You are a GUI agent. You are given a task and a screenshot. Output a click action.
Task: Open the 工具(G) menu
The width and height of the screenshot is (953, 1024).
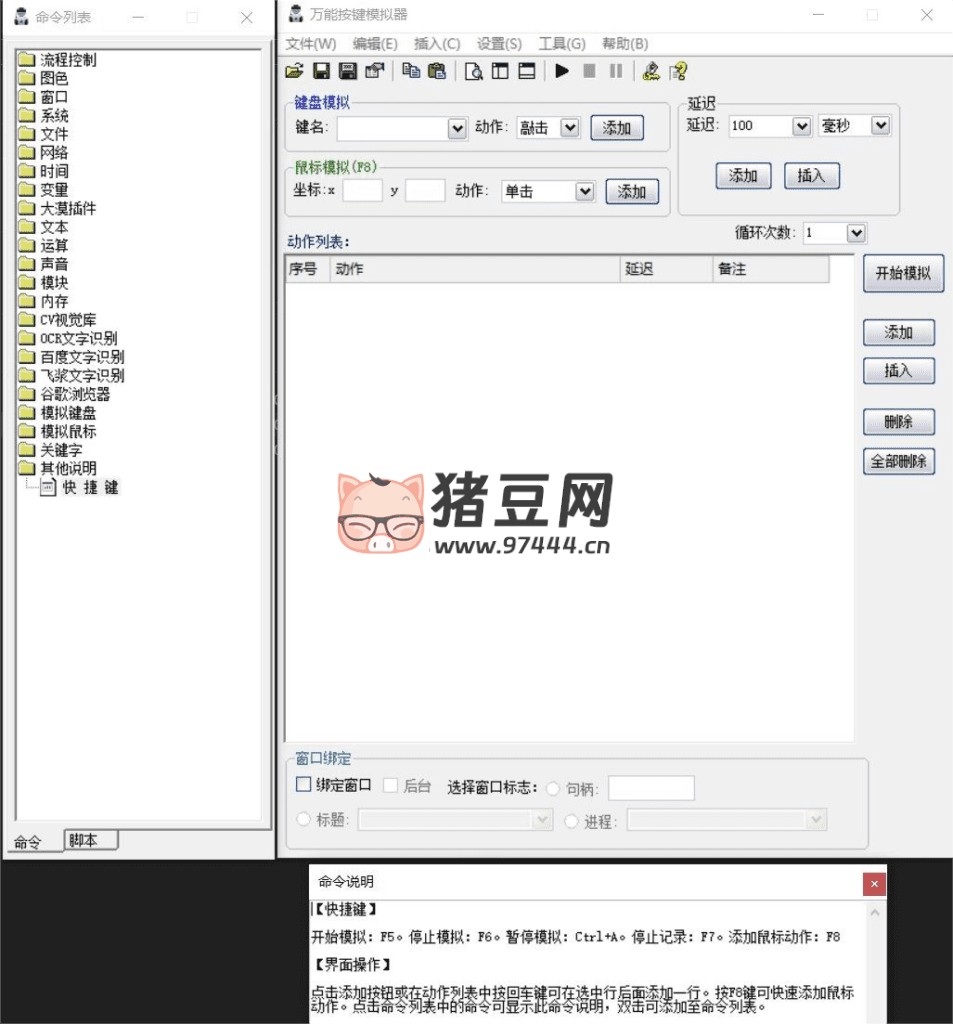tap(562, 44)
